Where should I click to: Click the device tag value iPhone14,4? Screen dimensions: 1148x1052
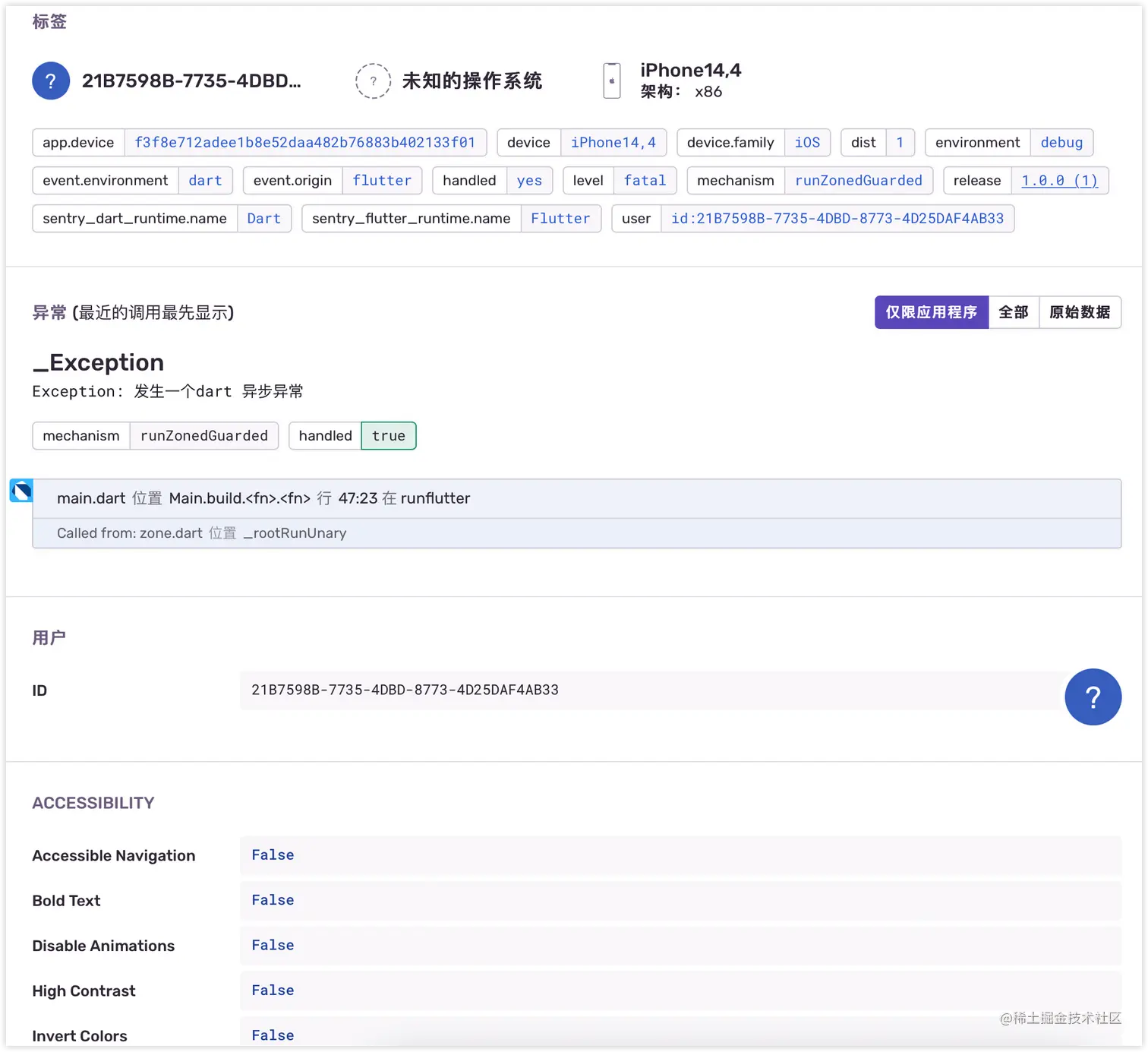[613, 143]
